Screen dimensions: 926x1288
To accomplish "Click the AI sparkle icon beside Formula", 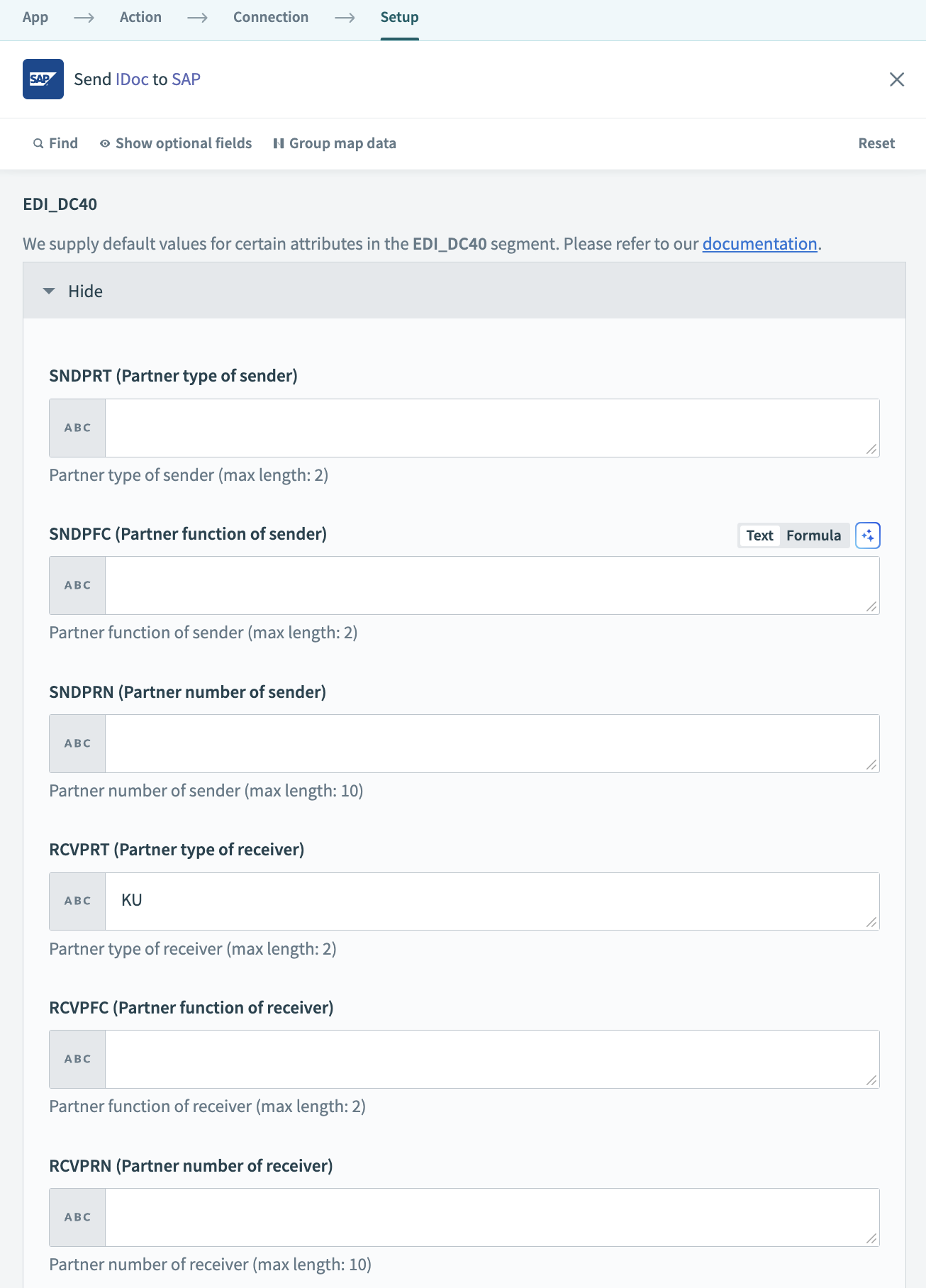I will tap(867, 535).
